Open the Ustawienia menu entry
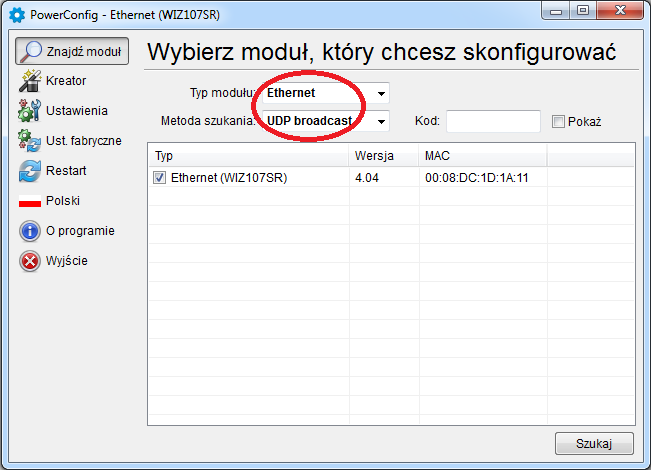The width and height of the screenshot is (651, 470). 77,111
